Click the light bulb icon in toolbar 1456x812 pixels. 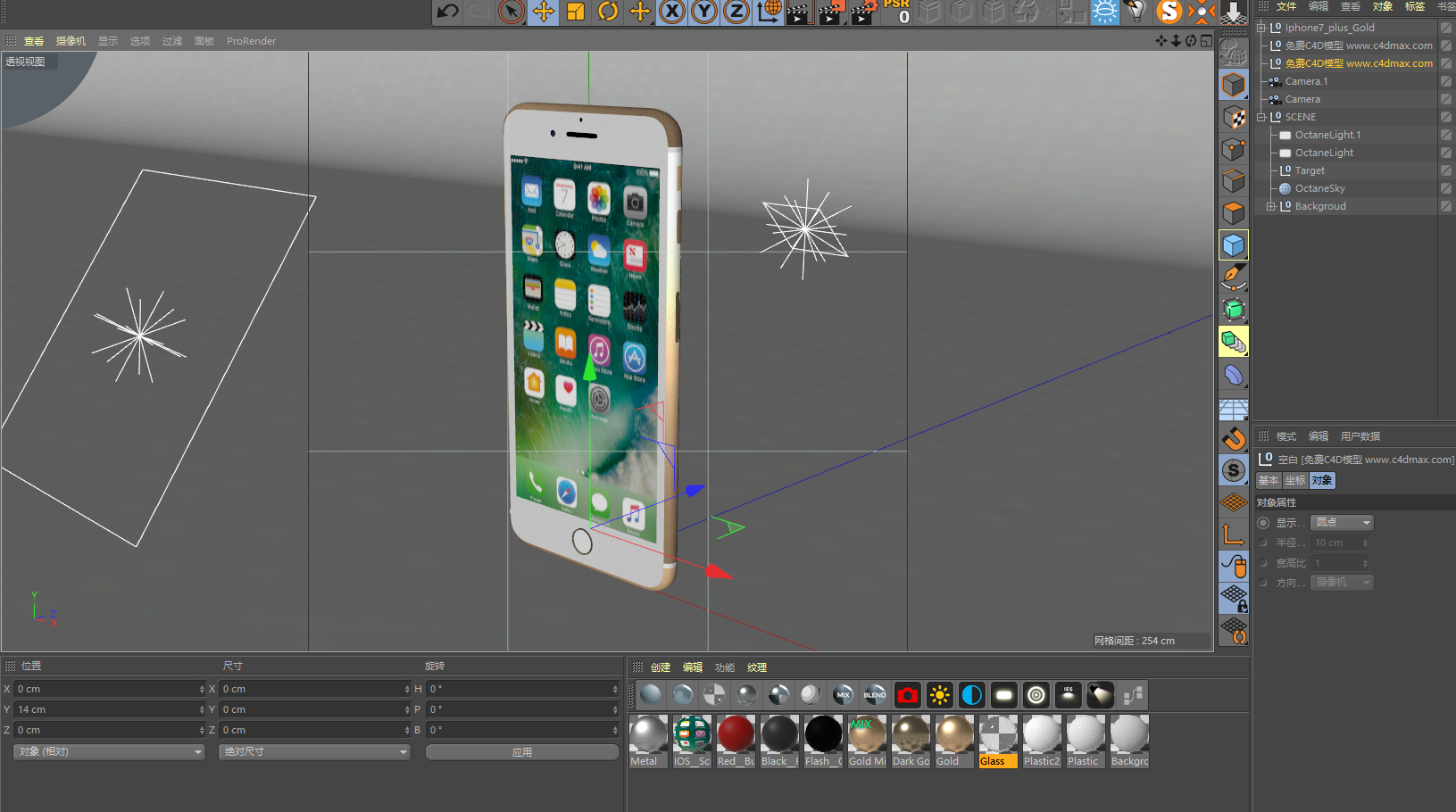tap(1136, 12)
